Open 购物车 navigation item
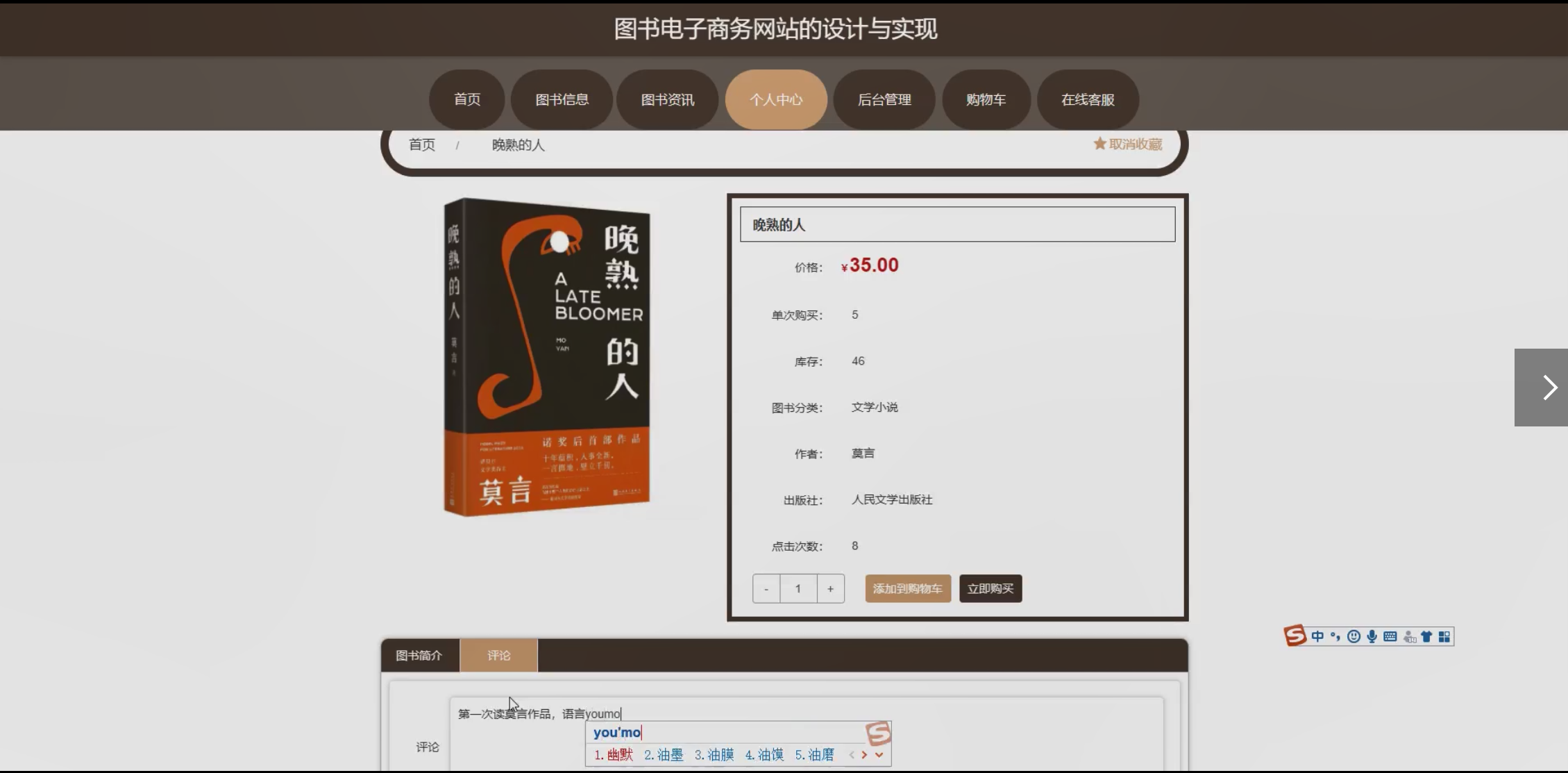 click(986, 99)
